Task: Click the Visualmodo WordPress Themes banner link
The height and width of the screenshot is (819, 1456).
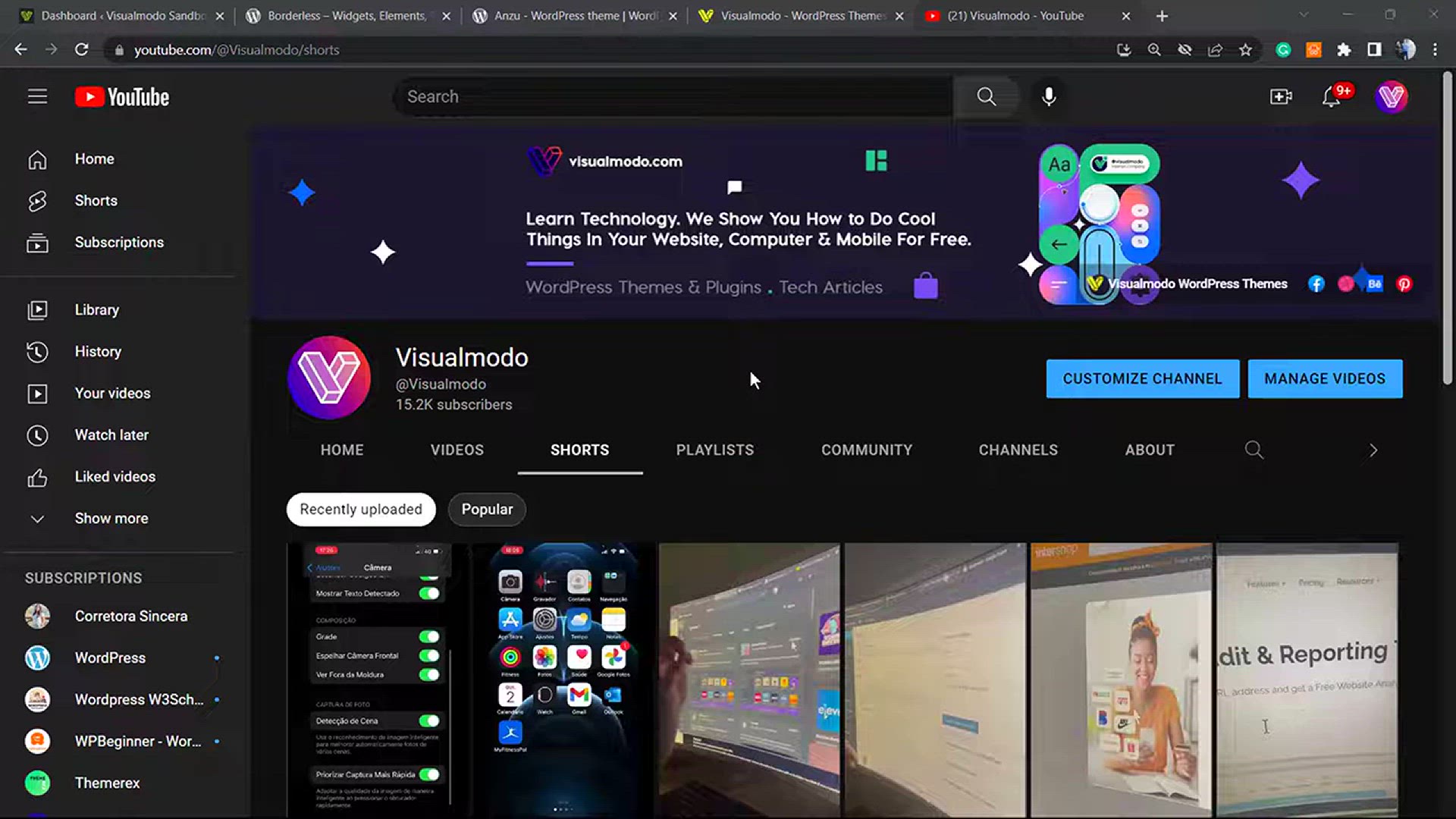Action: [x=1188, y=284]
